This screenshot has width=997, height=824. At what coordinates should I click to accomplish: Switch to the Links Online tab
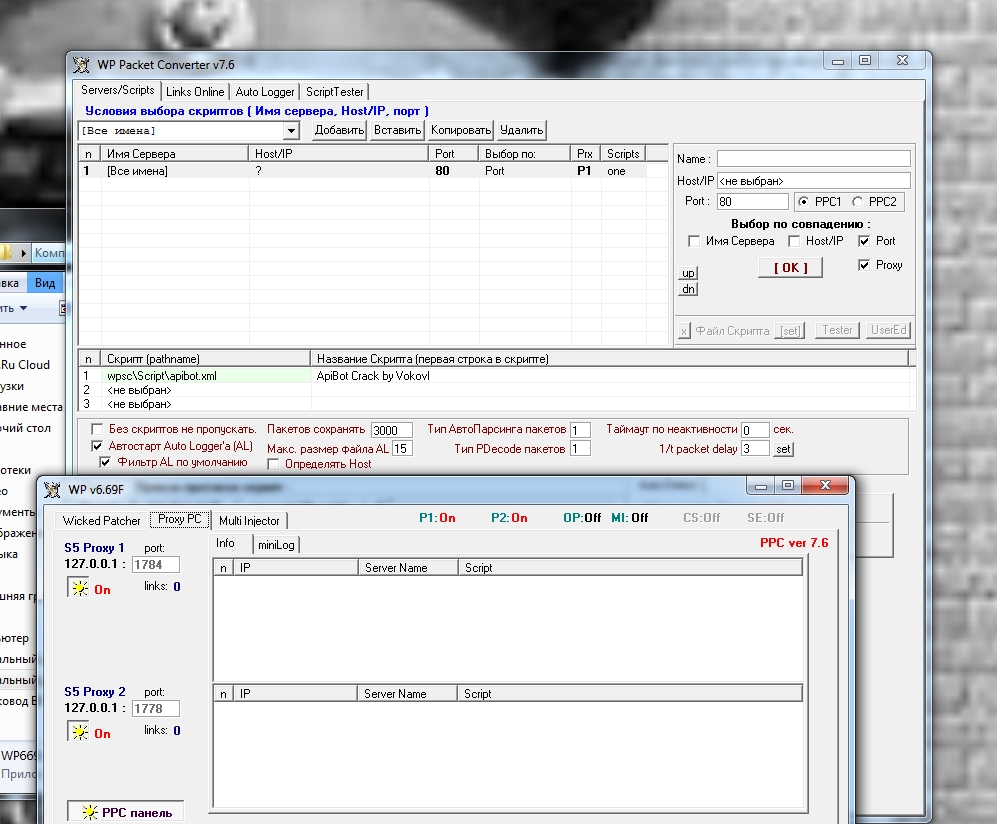tap(195, 92)
